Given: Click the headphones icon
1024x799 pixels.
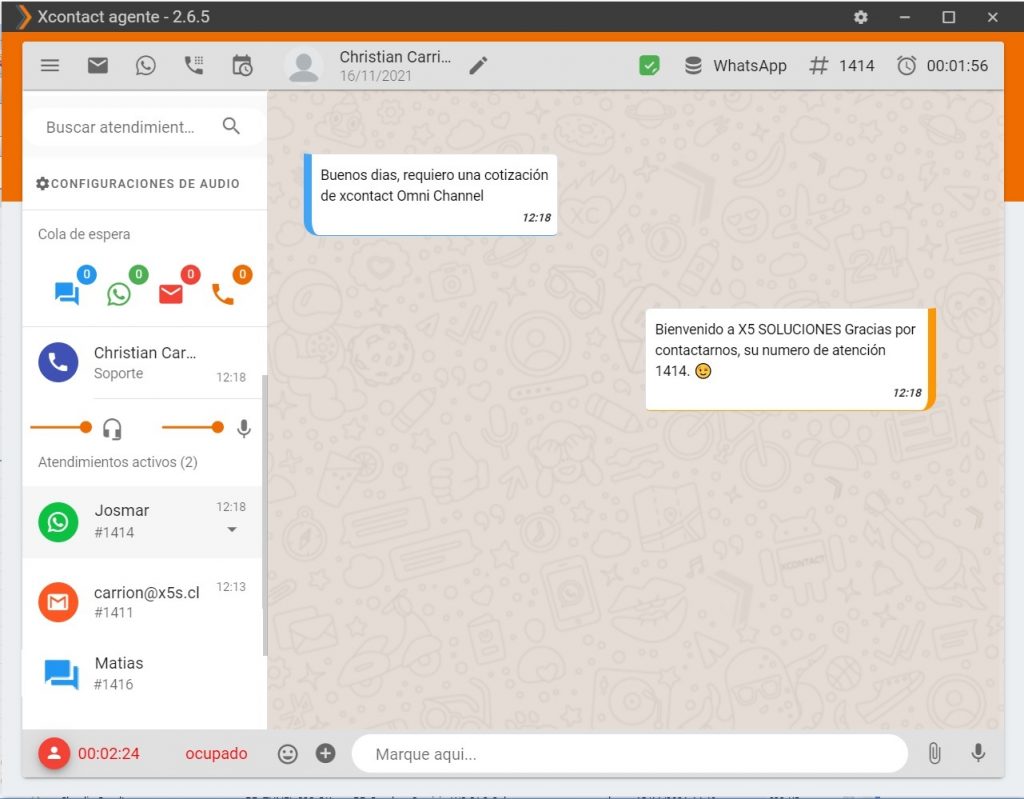Looking at the screenshot, I should coord(112,429).
